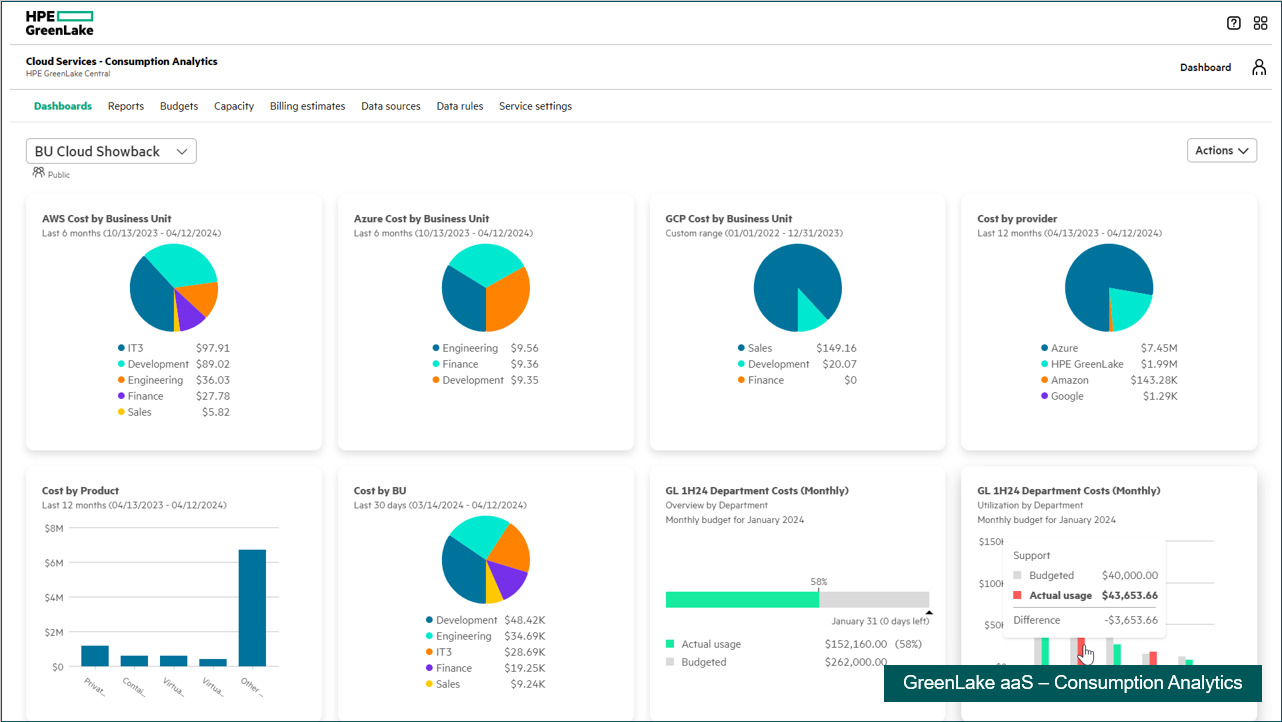
Task: Open the Service settings tab
Action: 536,106
